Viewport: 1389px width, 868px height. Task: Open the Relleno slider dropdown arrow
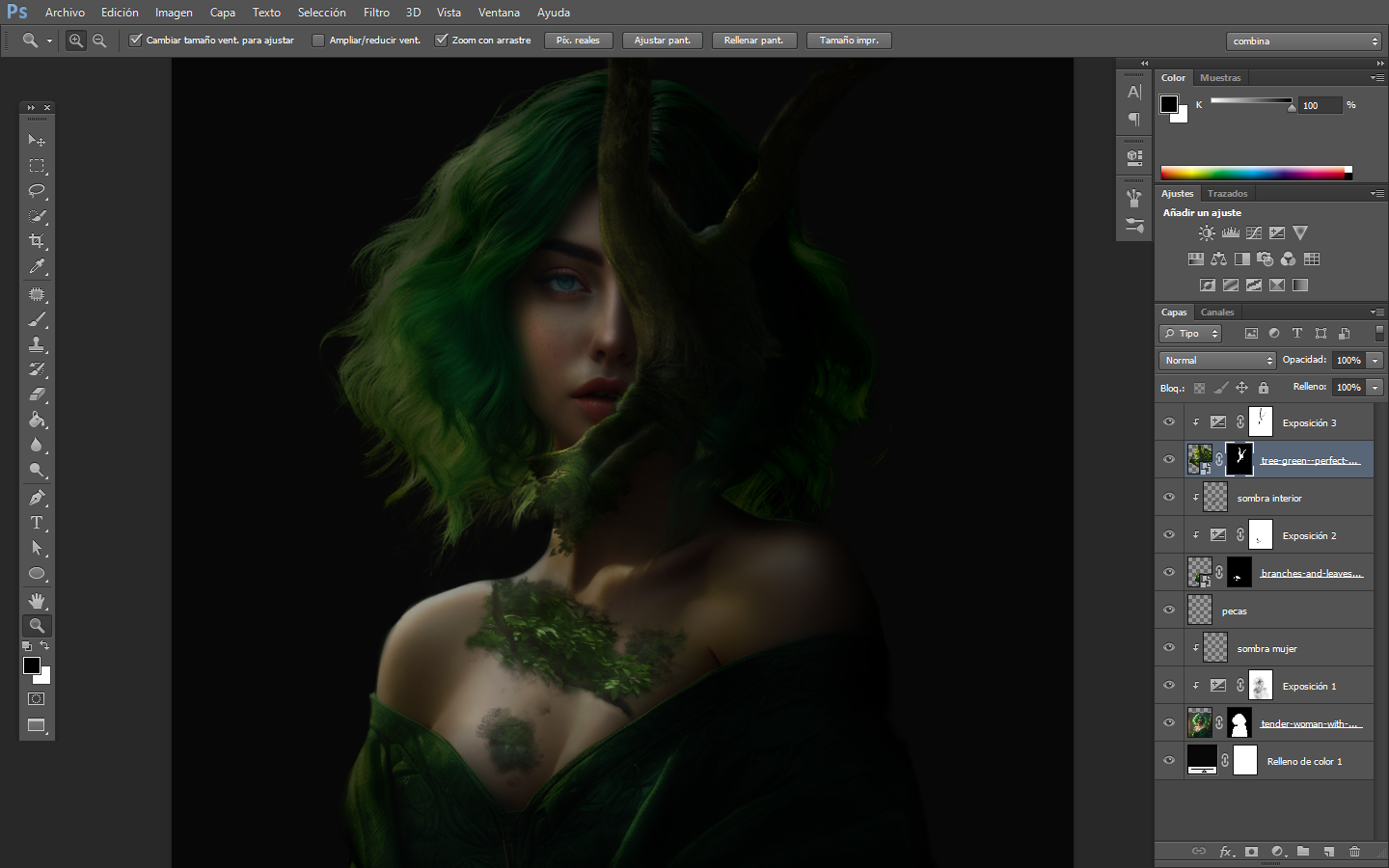point(1375,387)
